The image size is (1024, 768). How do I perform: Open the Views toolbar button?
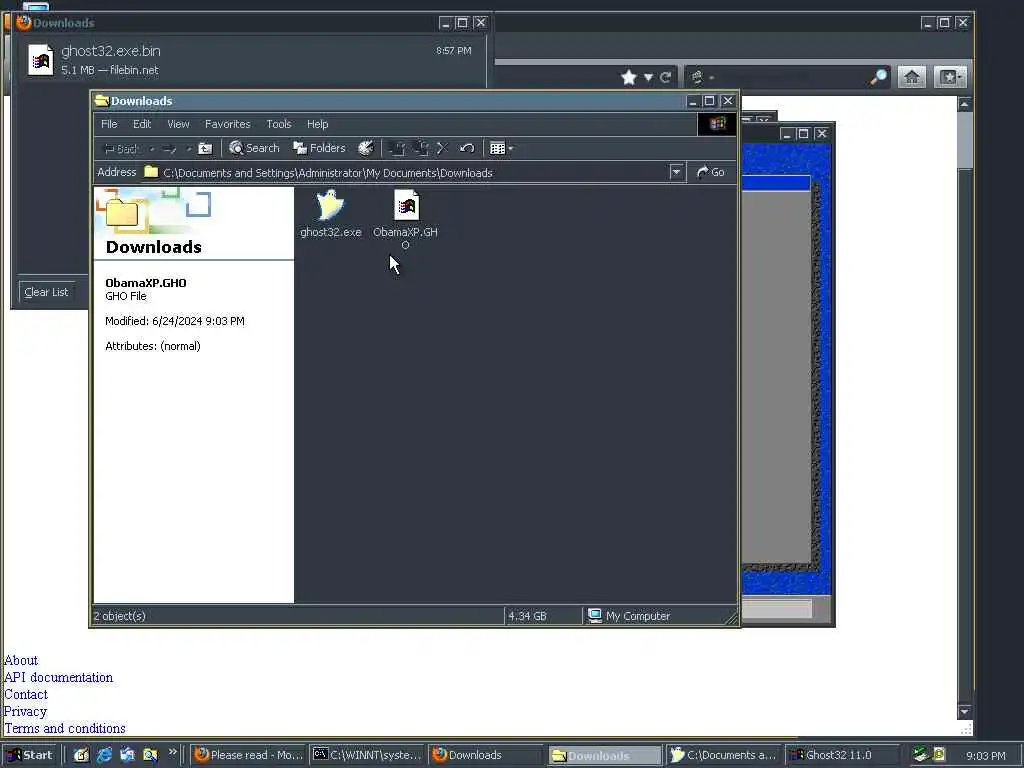(x=497, y=149)
